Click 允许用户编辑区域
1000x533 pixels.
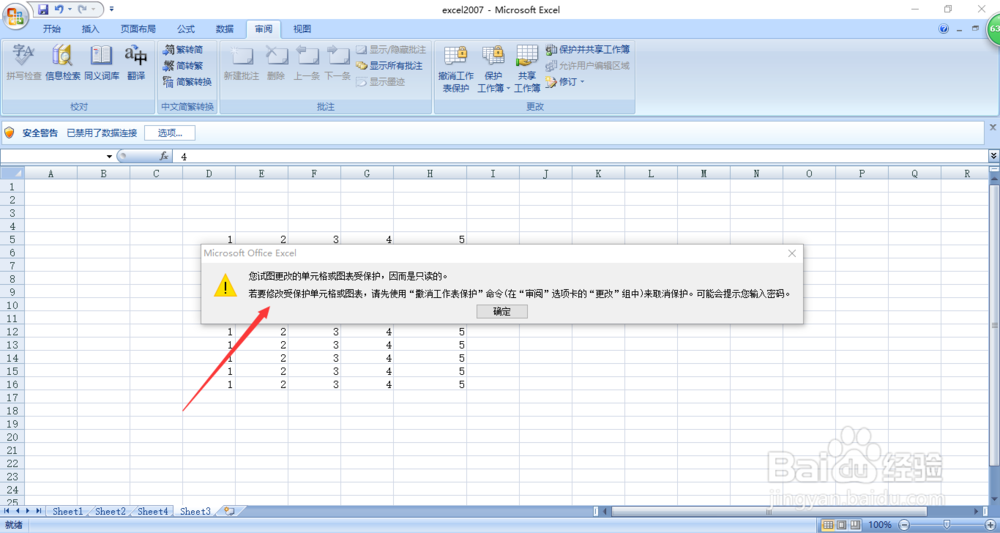point(588,65)
